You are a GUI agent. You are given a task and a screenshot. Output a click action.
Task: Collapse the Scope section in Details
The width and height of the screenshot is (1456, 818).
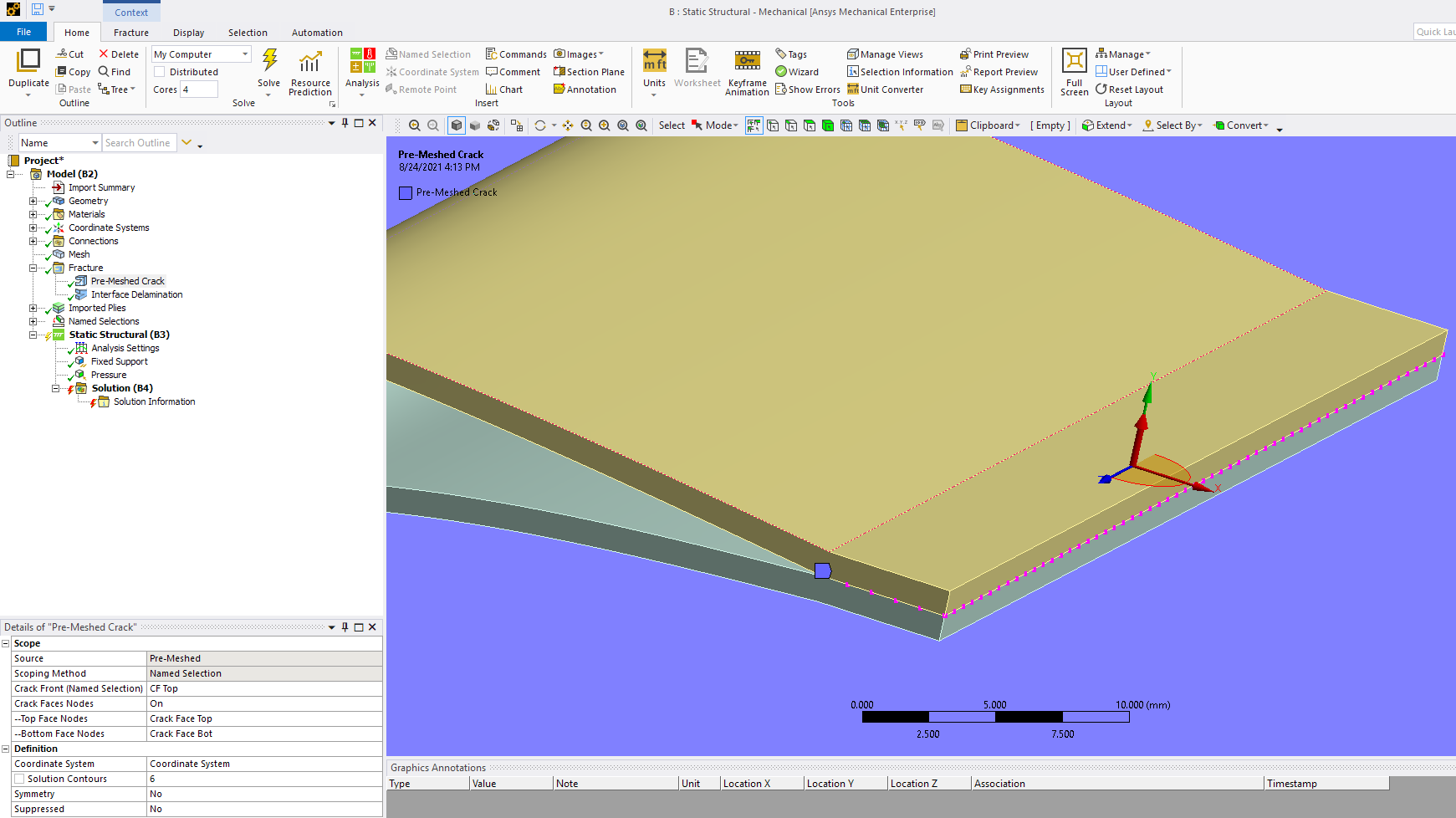(6, 644)
